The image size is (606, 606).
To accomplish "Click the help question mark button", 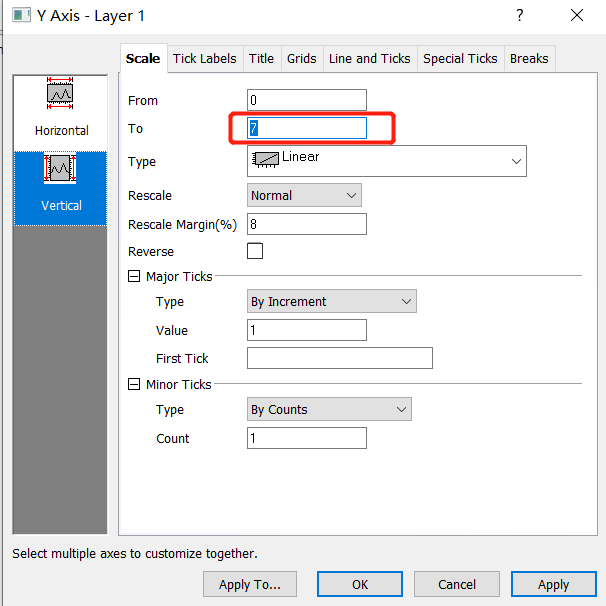I will pyautogui.click(x=519, y=15).
